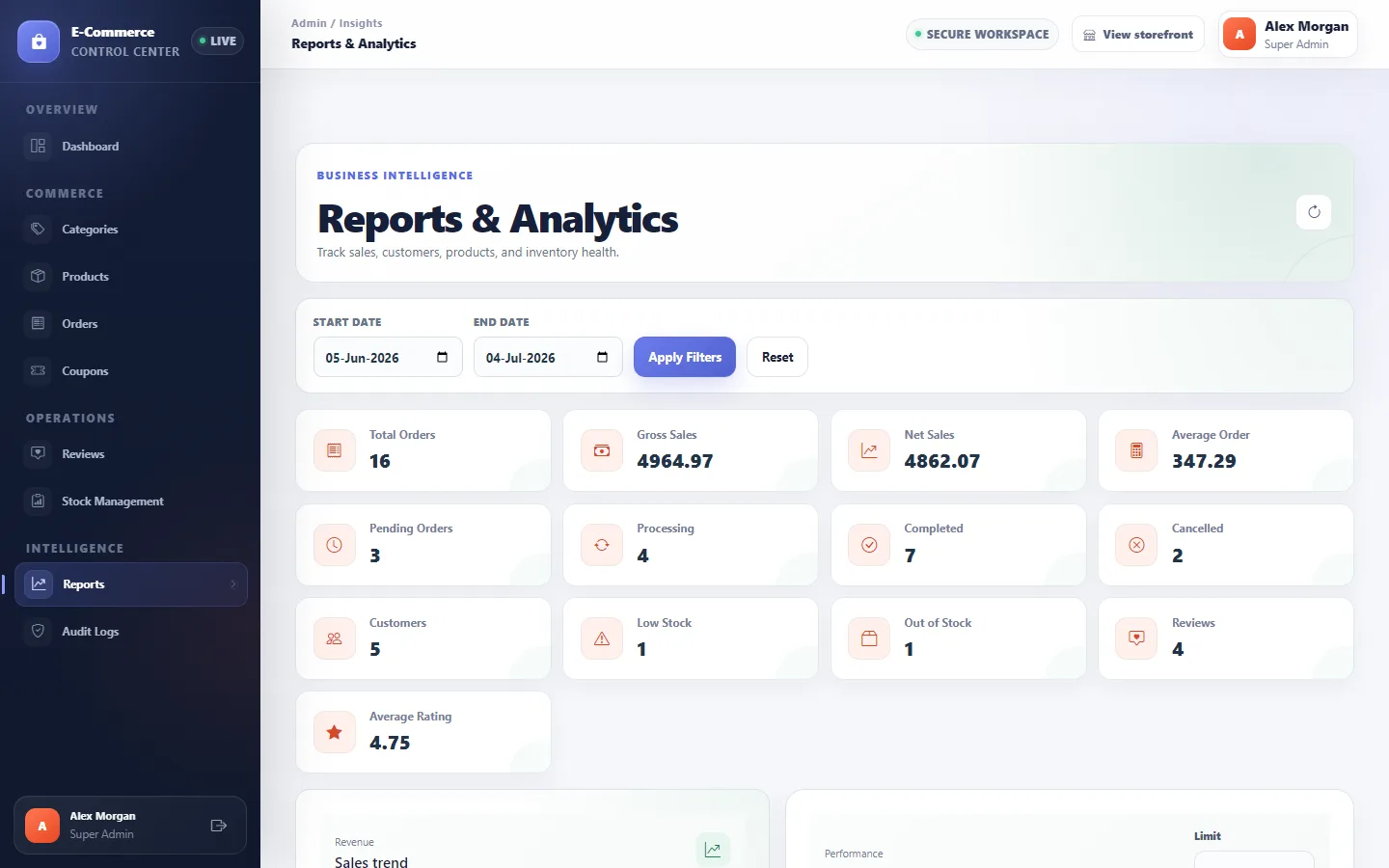This screenshot has width=1389, height=868.
Task: Click the Average Order value 347.29
Action: [1204, 461]
